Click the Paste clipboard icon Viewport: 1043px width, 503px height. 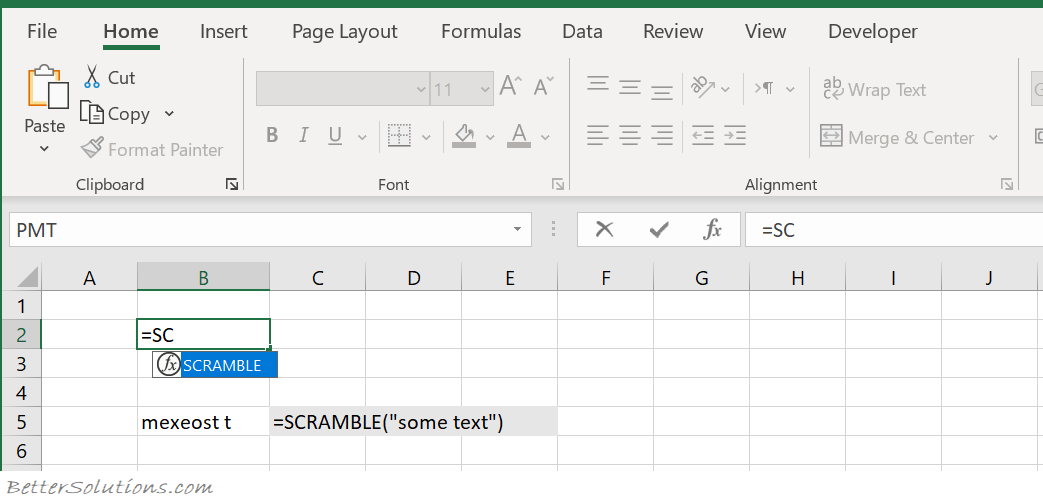click(x=47, y=87)
